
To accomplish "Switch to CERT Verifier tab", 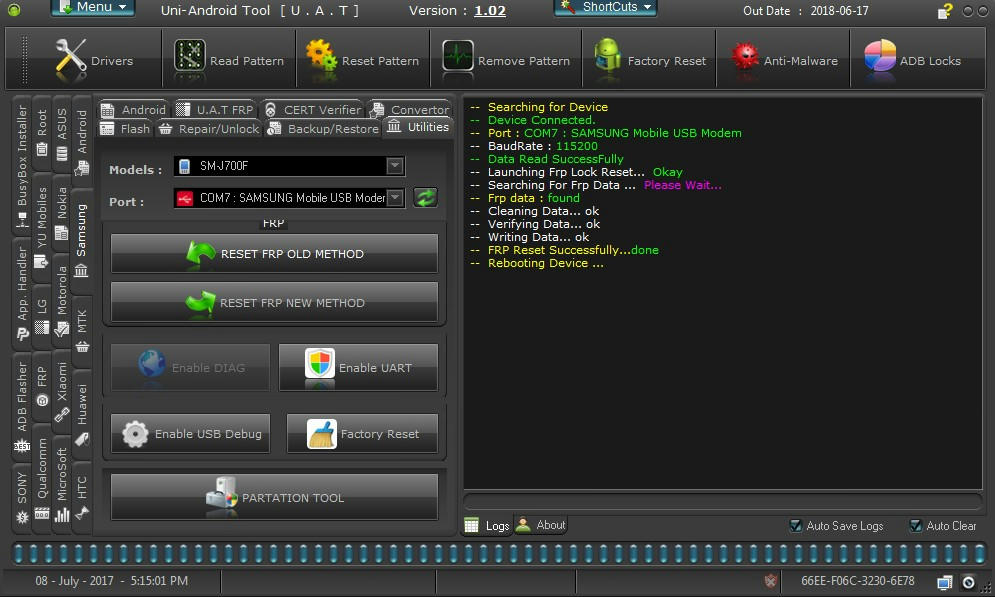I will [x=312, y=109].
